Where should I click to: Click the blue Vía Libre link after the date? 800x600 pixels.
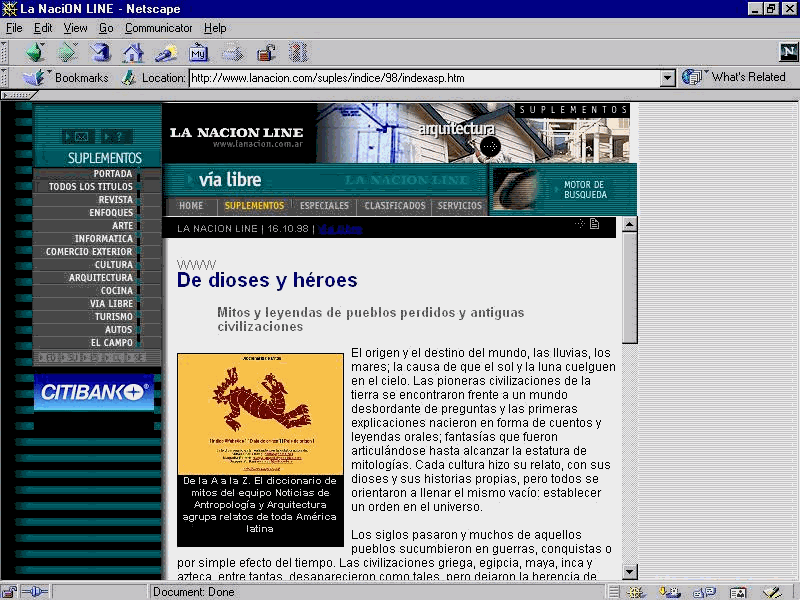(340, 229)
